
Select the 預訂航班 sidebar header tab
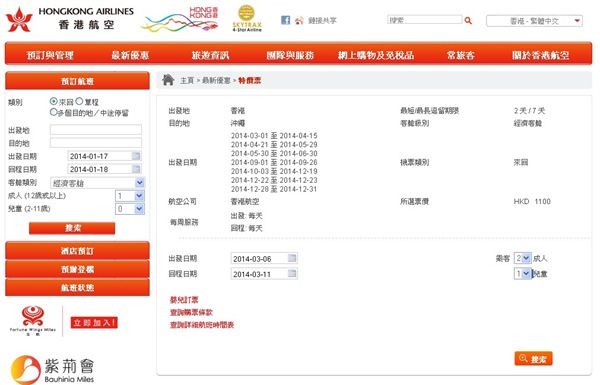tap(77, 81)
